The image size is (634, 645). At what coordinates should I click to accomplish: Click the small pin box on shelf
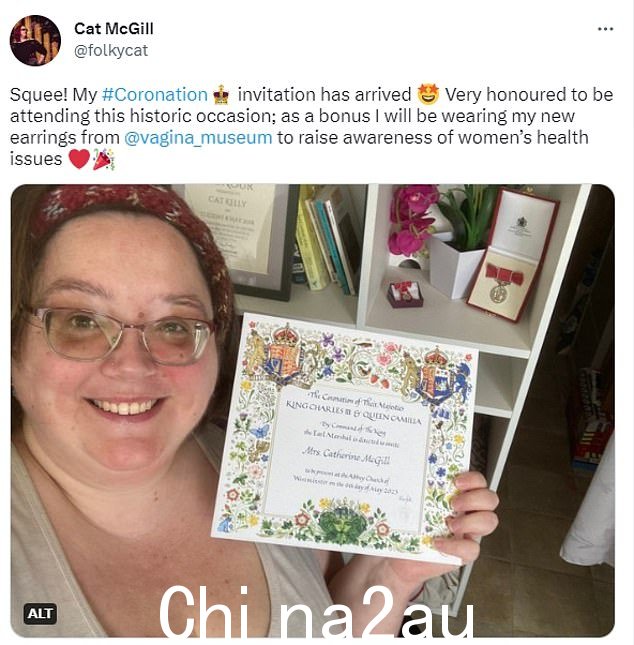[404, 294]
